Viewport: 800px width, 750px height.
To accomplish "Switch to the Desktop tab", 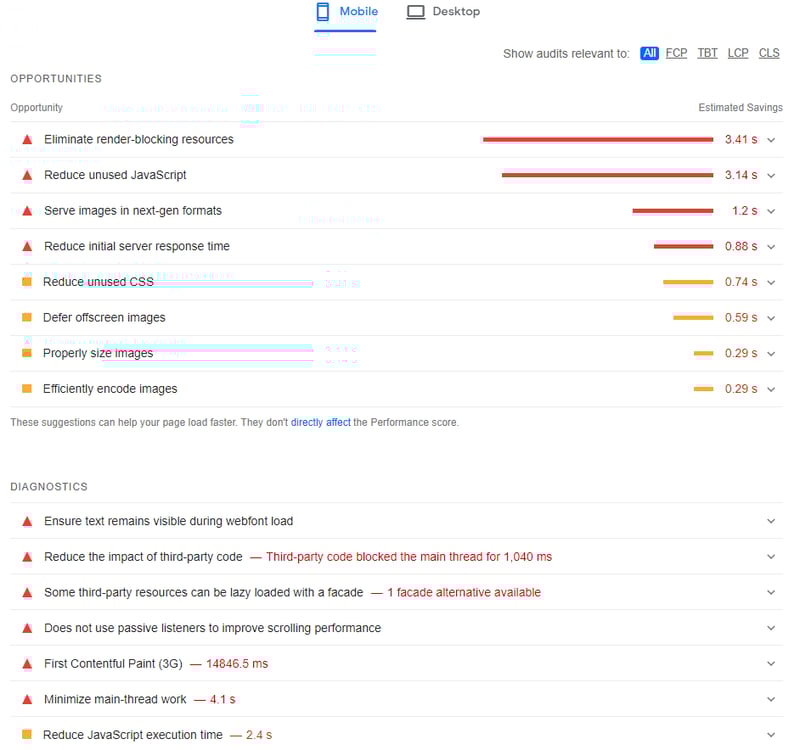I will pos(443,11).
